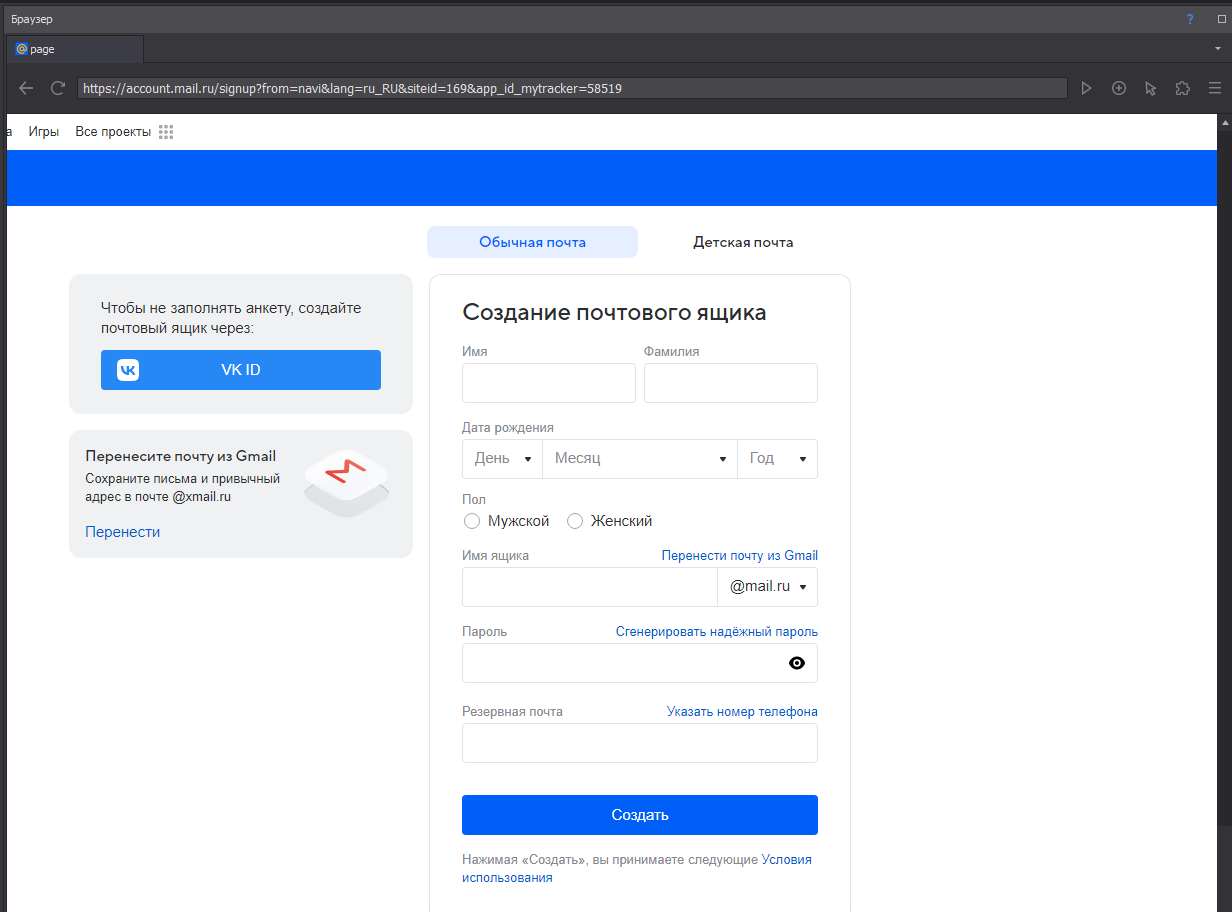Click Сгенерировать надёжный пароль link

[x=716, y=632]
